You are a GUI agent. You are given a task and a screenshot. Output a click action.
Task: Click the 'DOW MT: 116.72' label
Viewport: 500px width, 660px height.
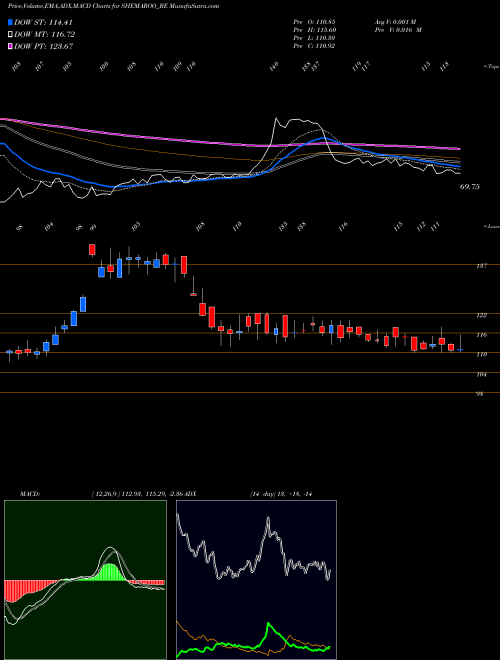point(44,35)
